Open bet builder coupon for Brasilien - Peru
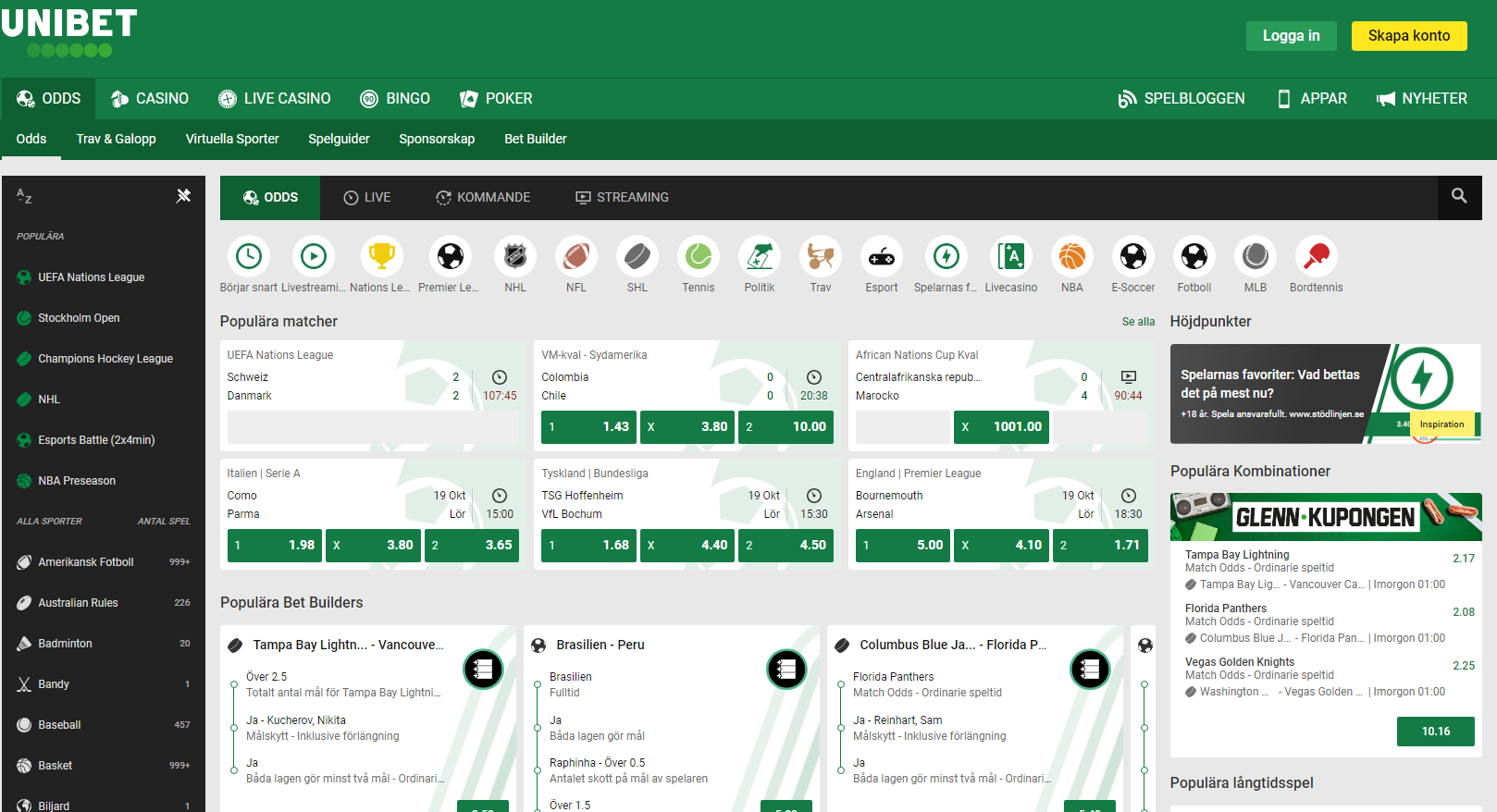 [x=786, y=670]
